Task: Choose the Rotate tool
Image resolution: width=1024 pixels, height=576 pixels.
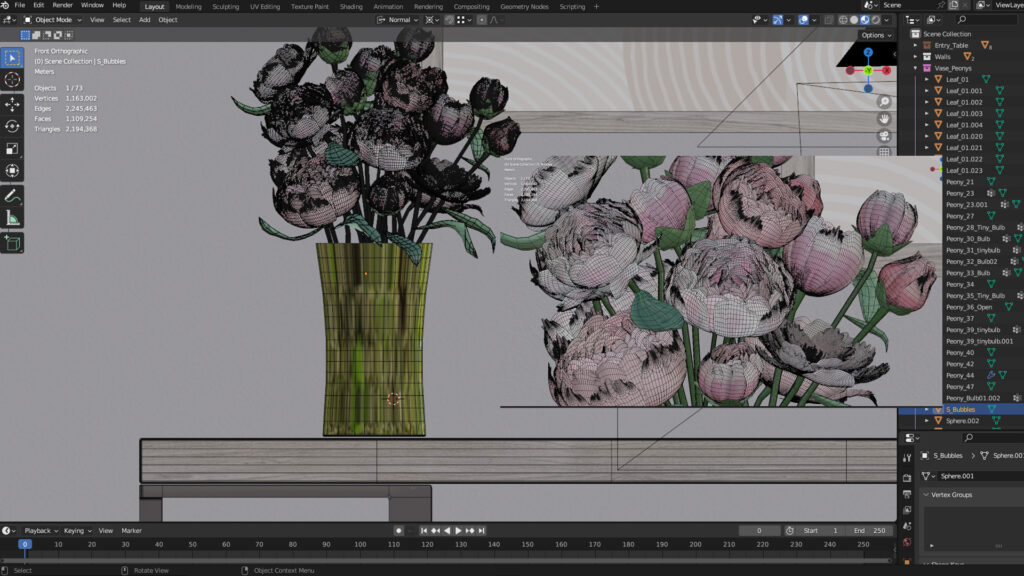Action: pos(13,126)
